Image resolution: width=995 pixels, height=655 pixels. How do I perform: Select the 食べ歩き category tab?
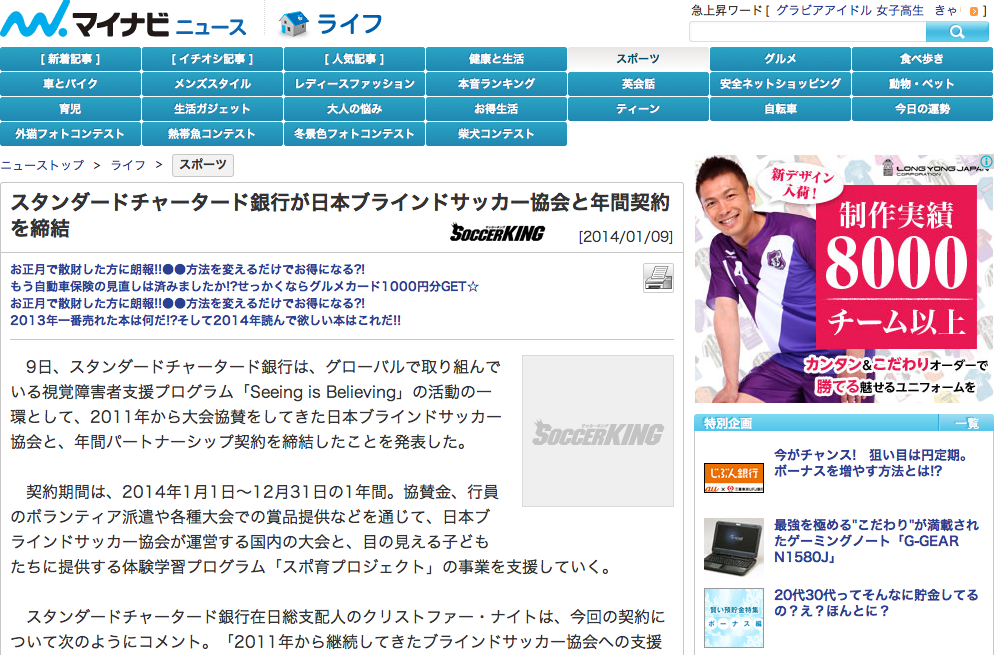click(x=923, y=59)
